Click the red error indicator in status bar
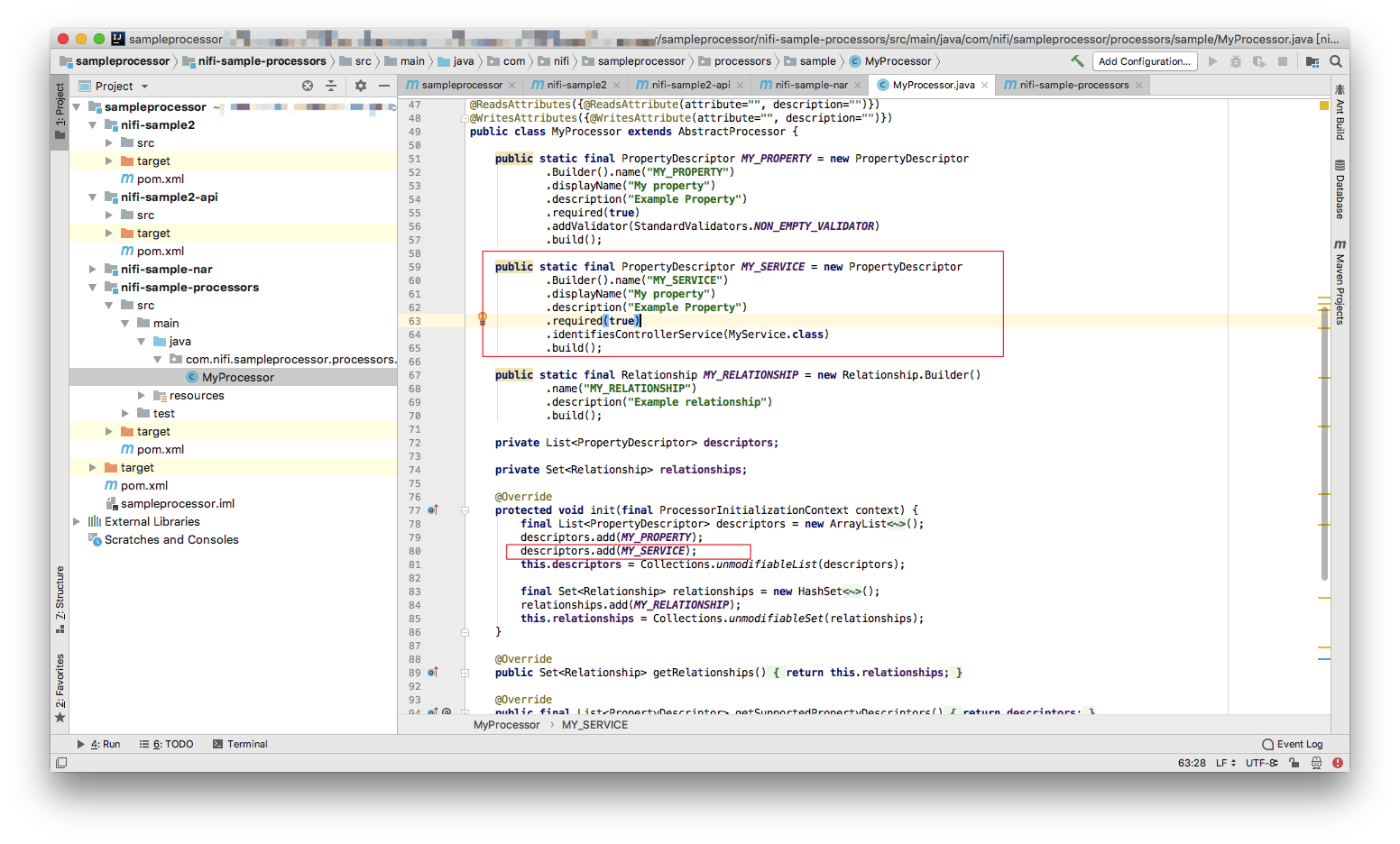1400x844 pixels. 1338,763
